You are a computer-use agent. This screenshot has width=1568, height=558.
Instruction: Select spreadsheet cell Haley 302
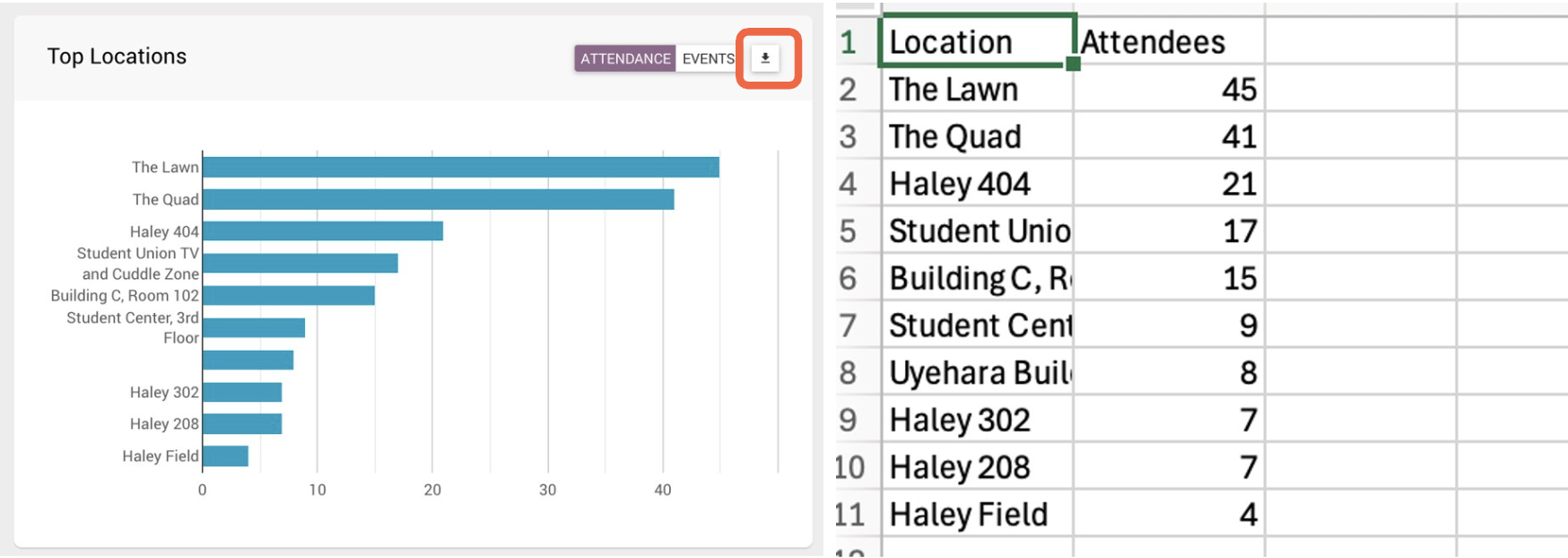point(977,420)
